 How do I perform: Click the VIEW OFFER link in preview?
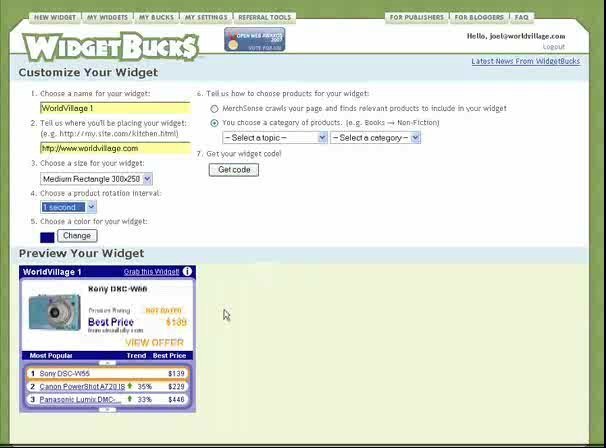[154, 343]
